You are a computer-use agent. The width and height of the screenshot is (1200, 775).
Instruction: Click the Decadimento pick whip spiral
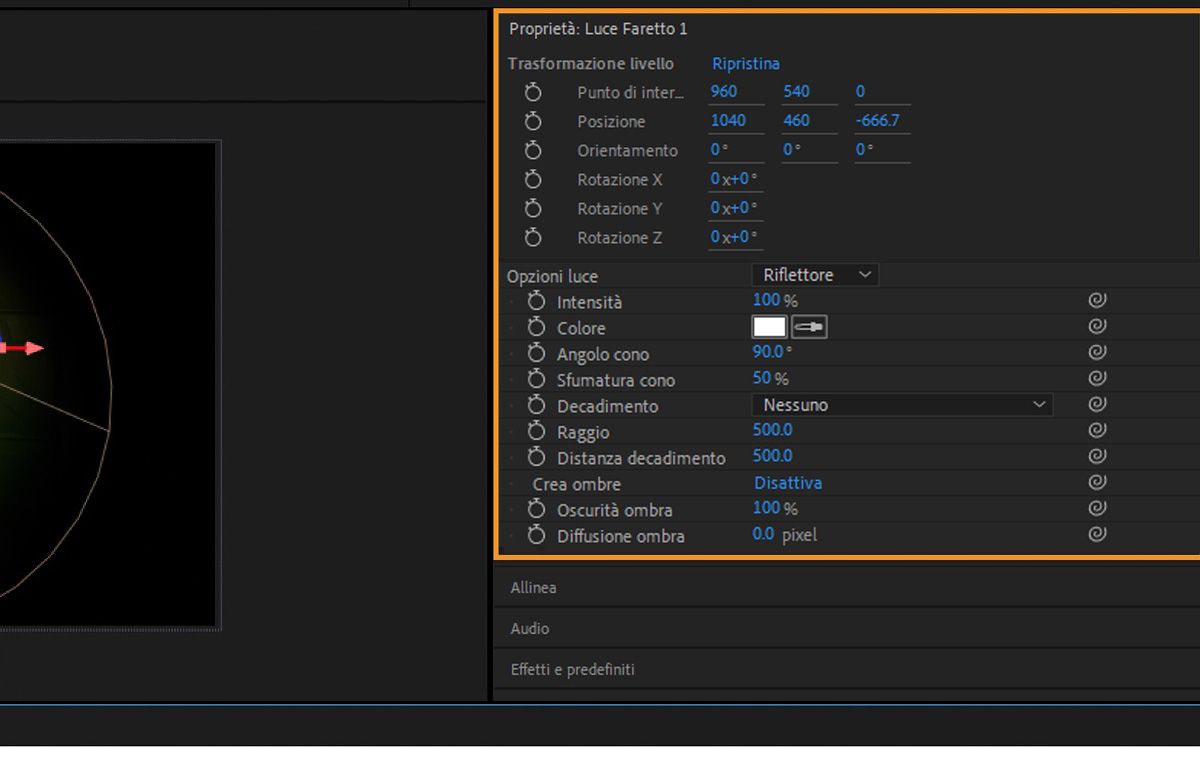click(x=1097, y=404)
